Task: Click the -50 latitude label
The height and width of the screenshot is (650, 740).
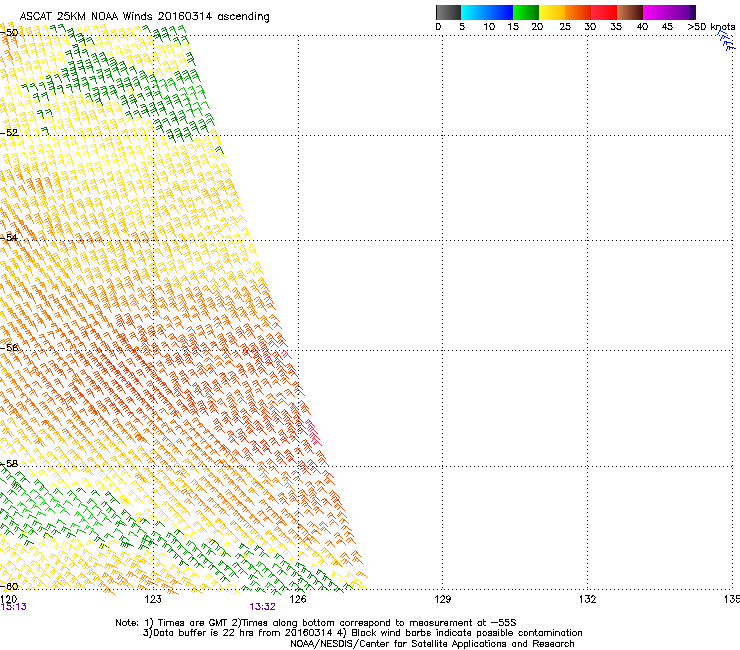Action: pyautogui.click(x=9, y=33)
